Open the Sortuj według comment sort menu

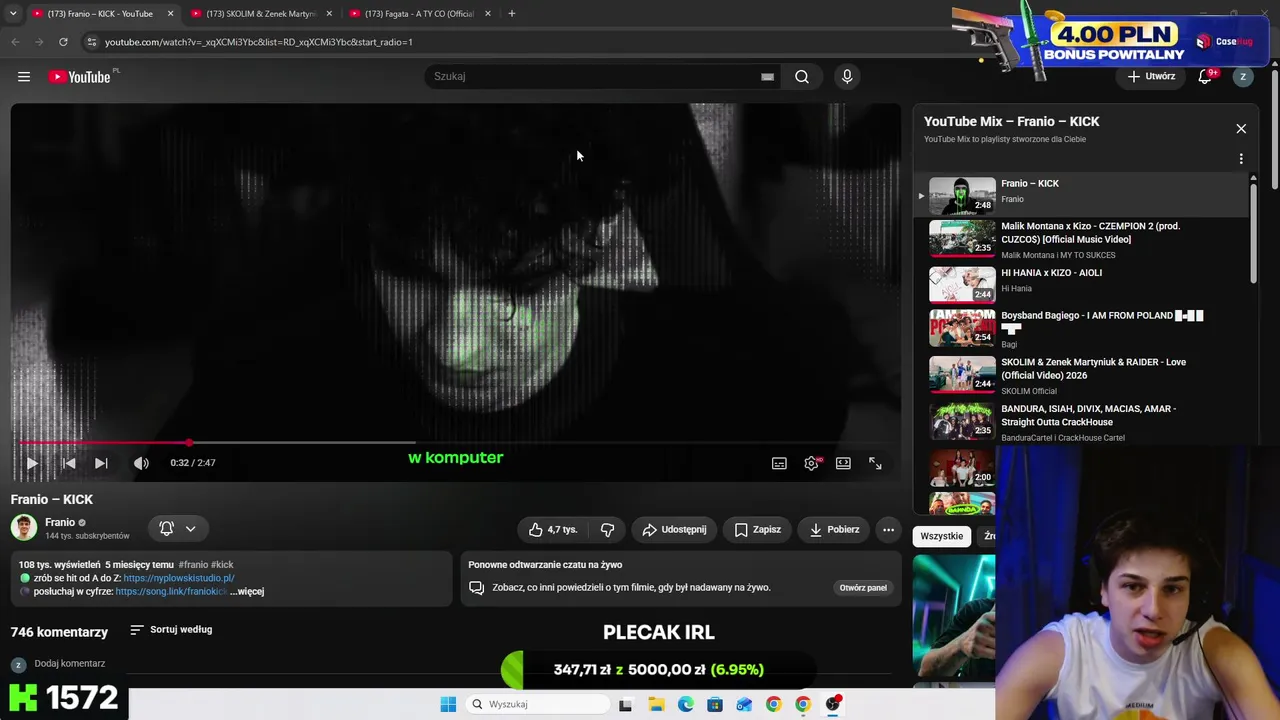[x=171, y=630]
